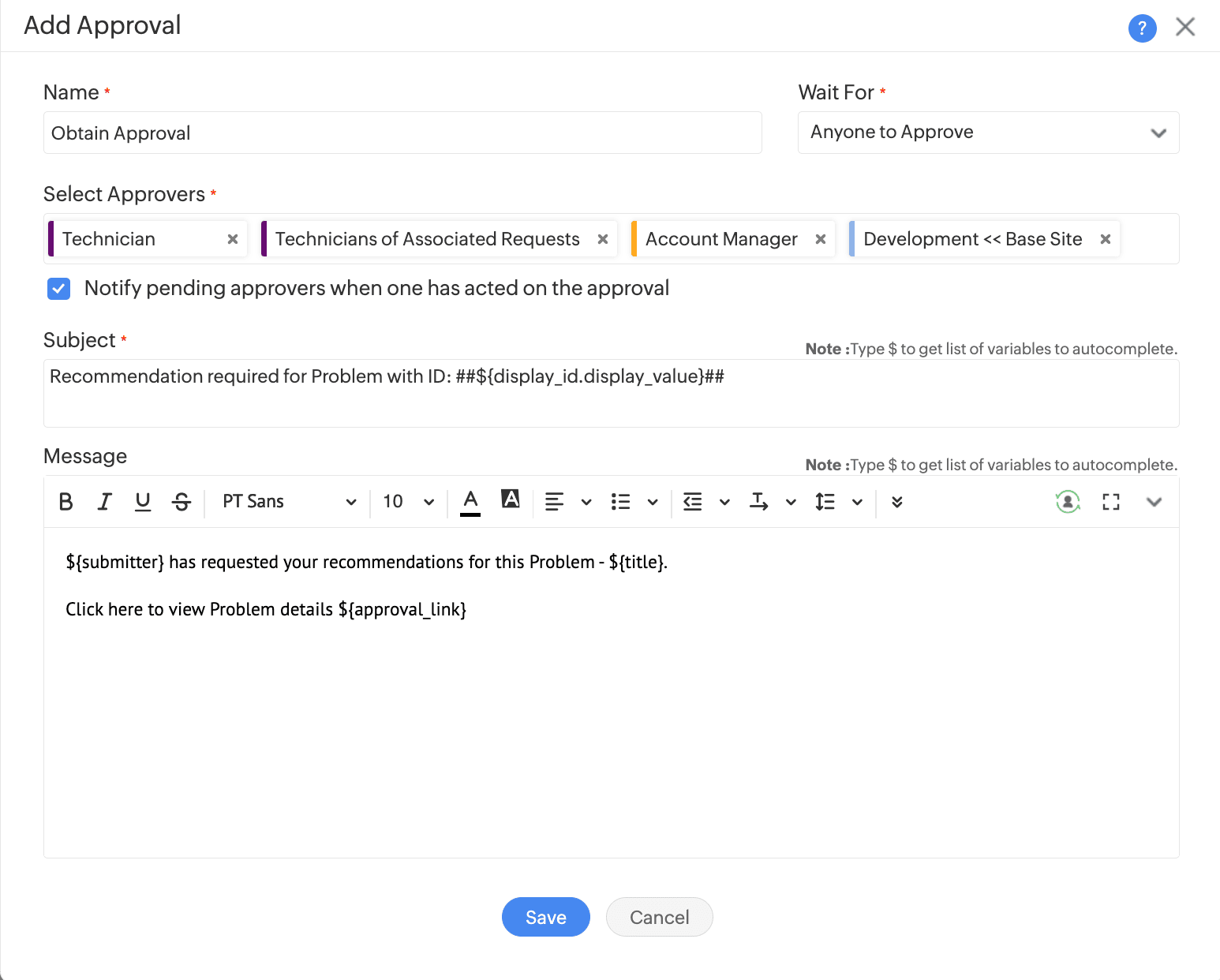The height and width of the screenshot is (980, 1220).
Task: Show more toolbar options double chevron
Action: click(897, 502)
